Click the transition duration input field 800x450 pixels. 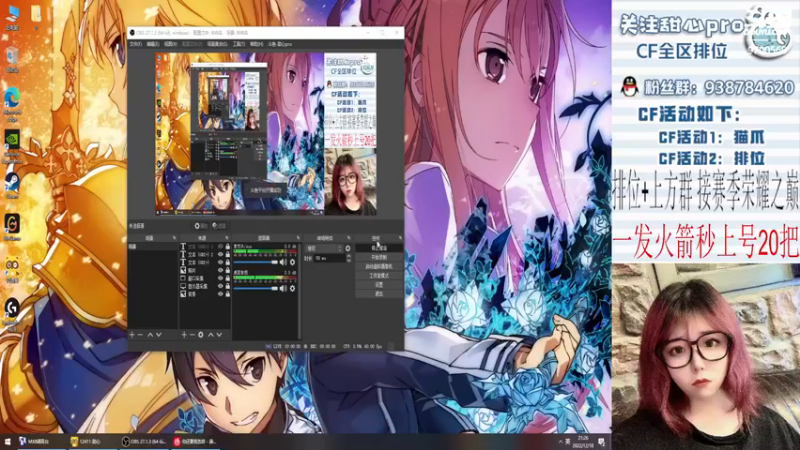coord(330,259)
